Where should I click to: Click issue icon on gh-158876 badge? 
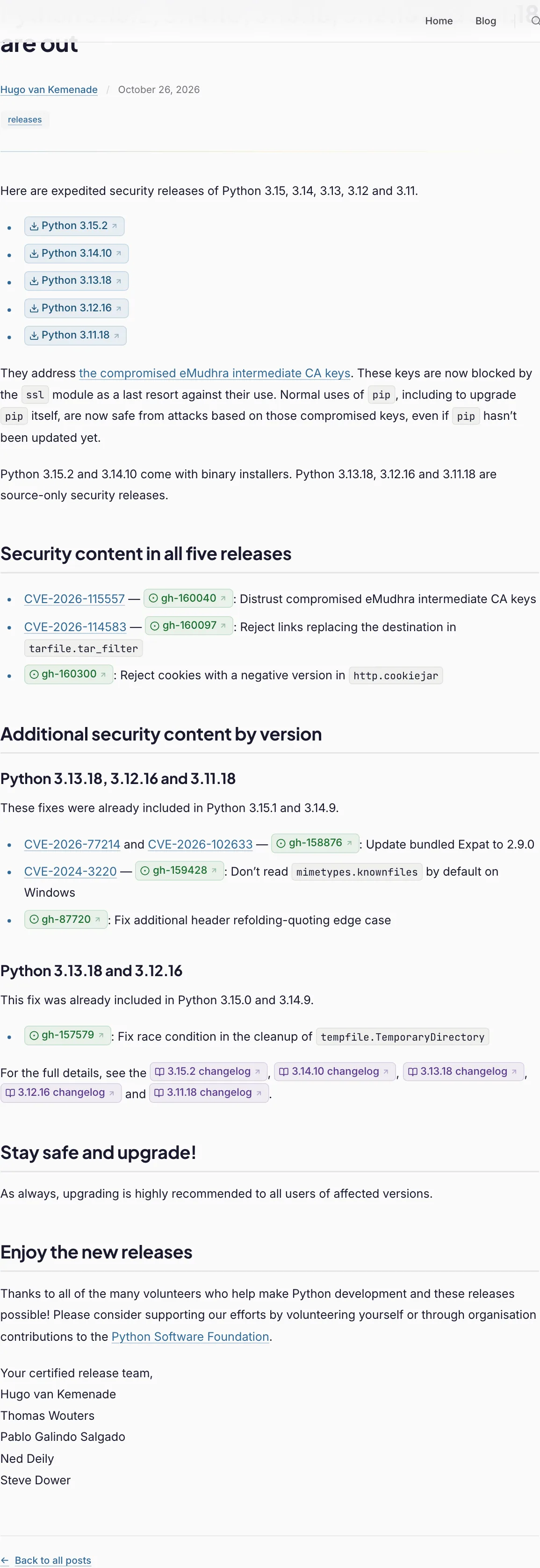(281, 843)
